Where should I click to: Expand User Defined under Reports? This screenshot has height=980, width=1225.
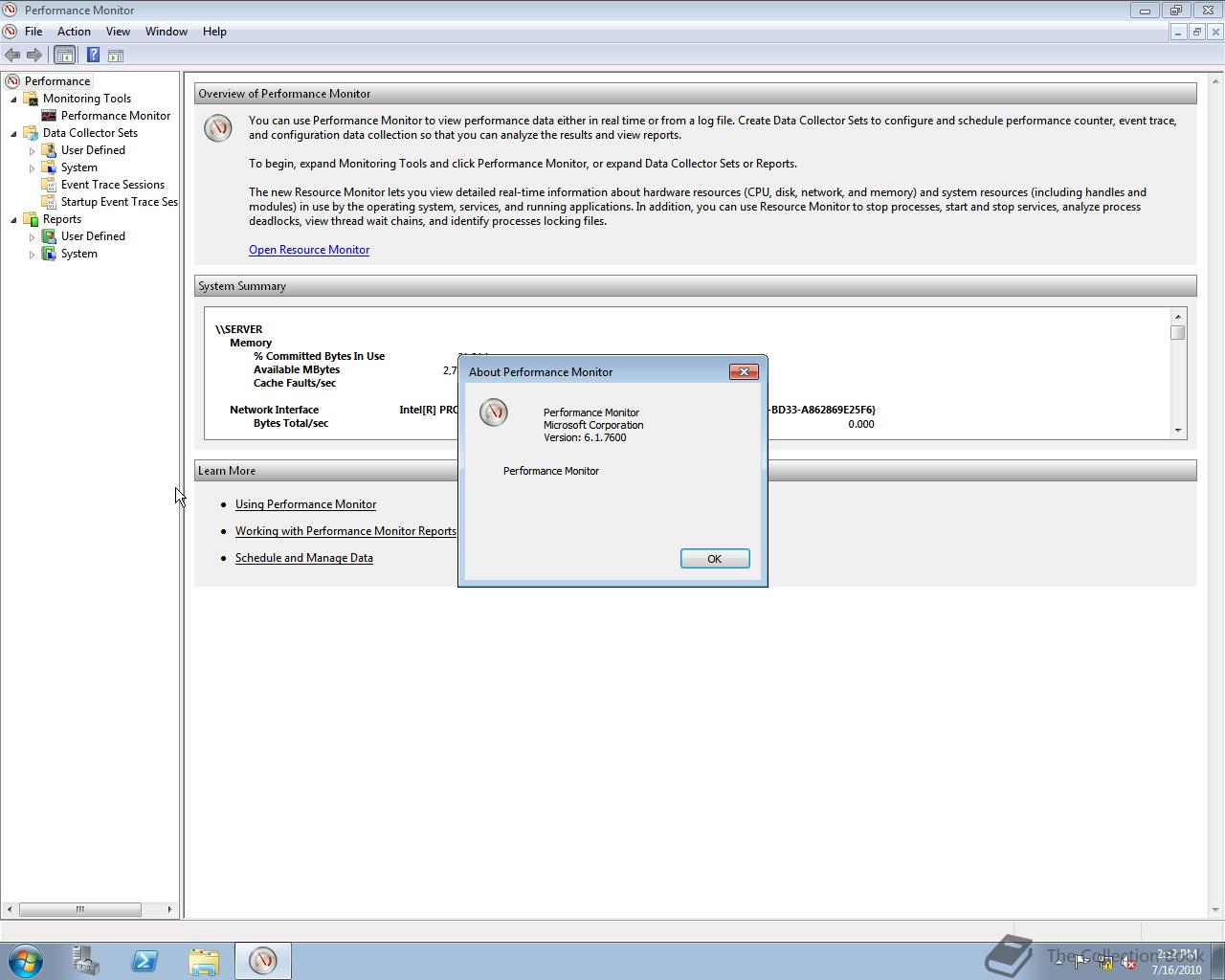coord(32,237)
